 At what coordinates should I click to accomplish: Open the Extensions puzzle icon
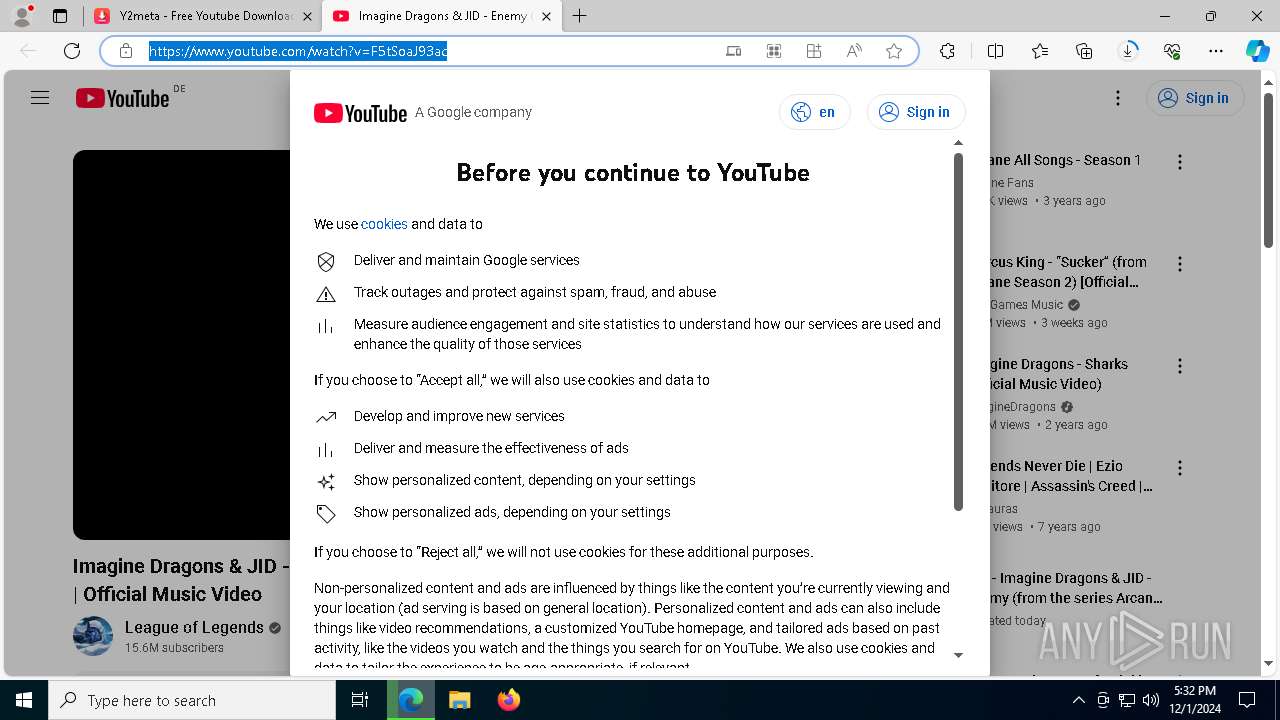(x=947, y=51)
